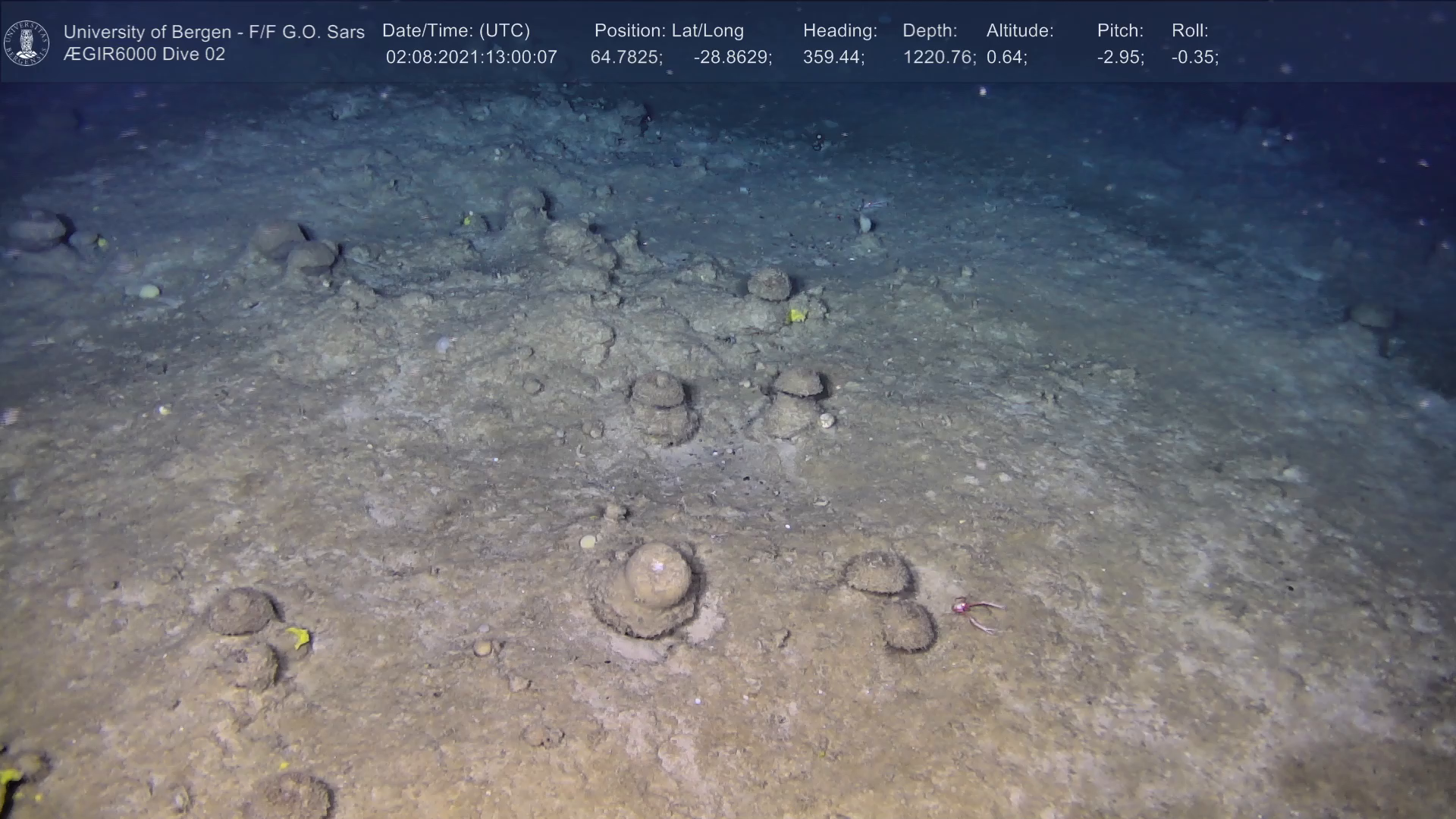Image resolution: width=1456 pixels, height=819 pixels.
Task: Click the yellow sponge beside the upper mound
Action: point(796,315)
